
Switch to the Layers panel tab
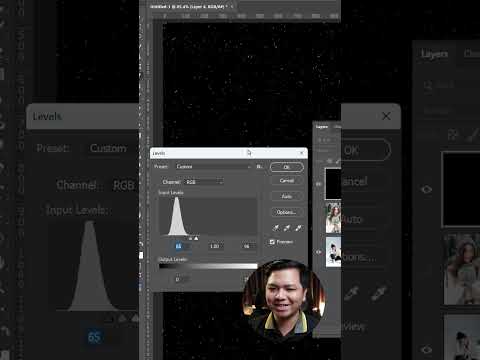tap(322, 127)
